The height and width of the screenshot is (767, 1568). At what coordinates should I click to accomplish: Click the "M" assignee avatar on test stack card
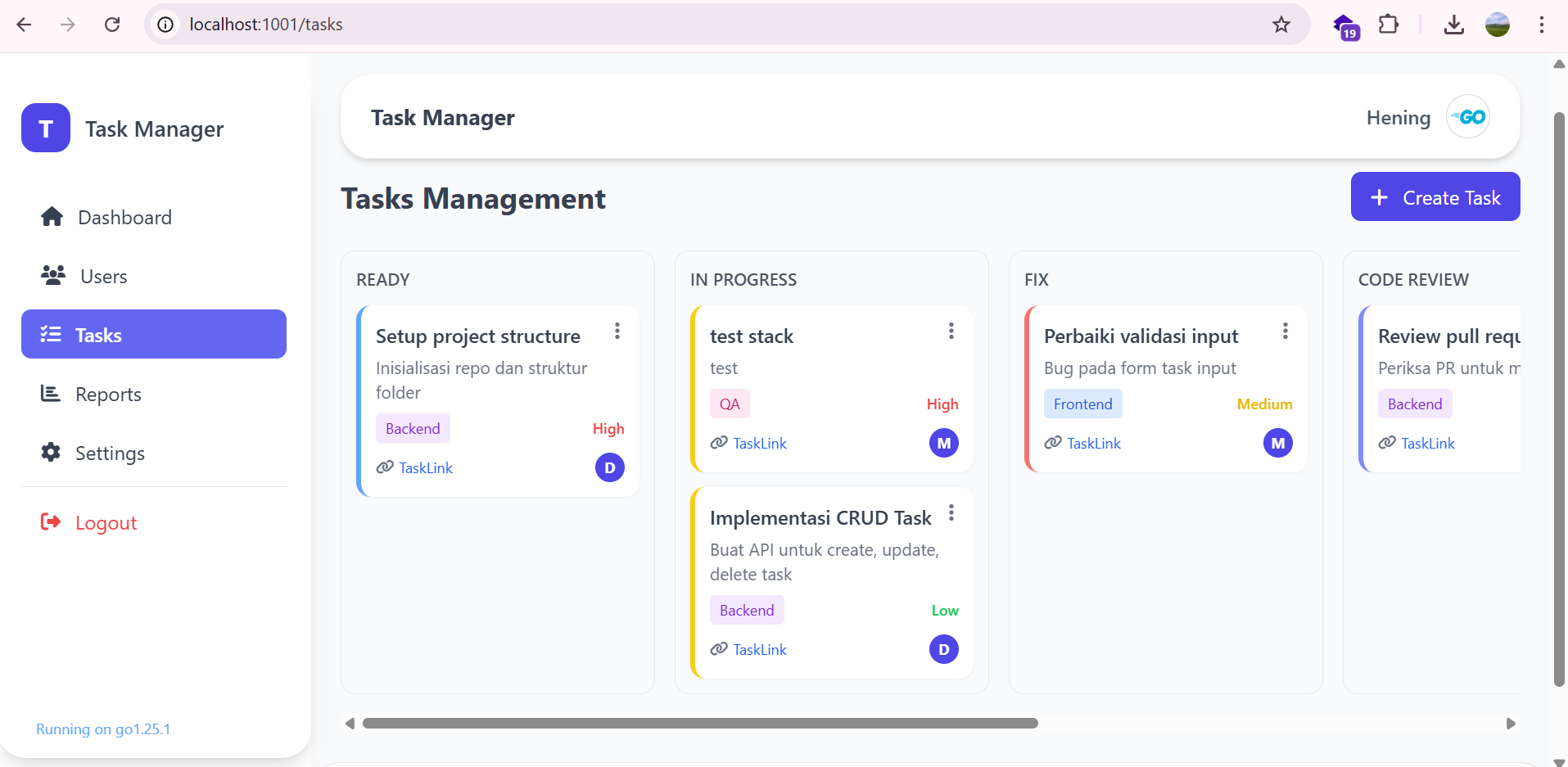point(943,443)
